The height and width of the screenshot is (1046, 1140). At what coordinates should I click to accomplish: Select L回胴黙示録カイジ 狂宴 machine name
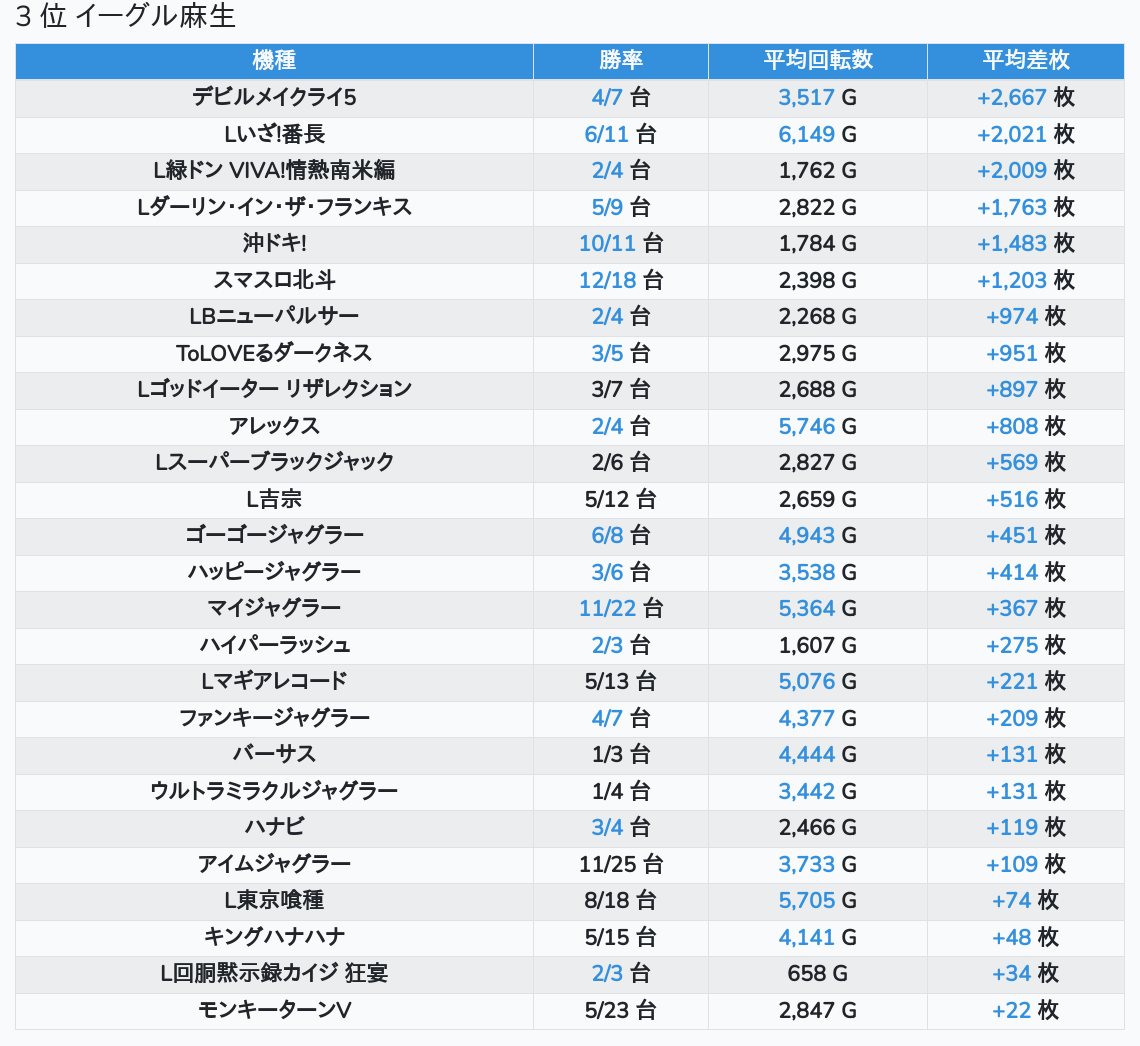[274, 973]
